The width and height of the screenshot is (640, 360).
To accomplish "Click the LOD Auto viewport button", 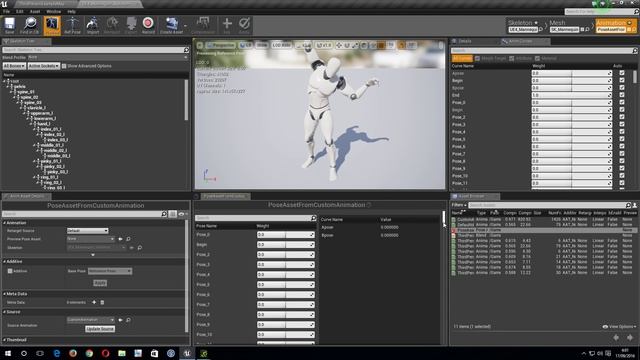I will pos(282,45).
